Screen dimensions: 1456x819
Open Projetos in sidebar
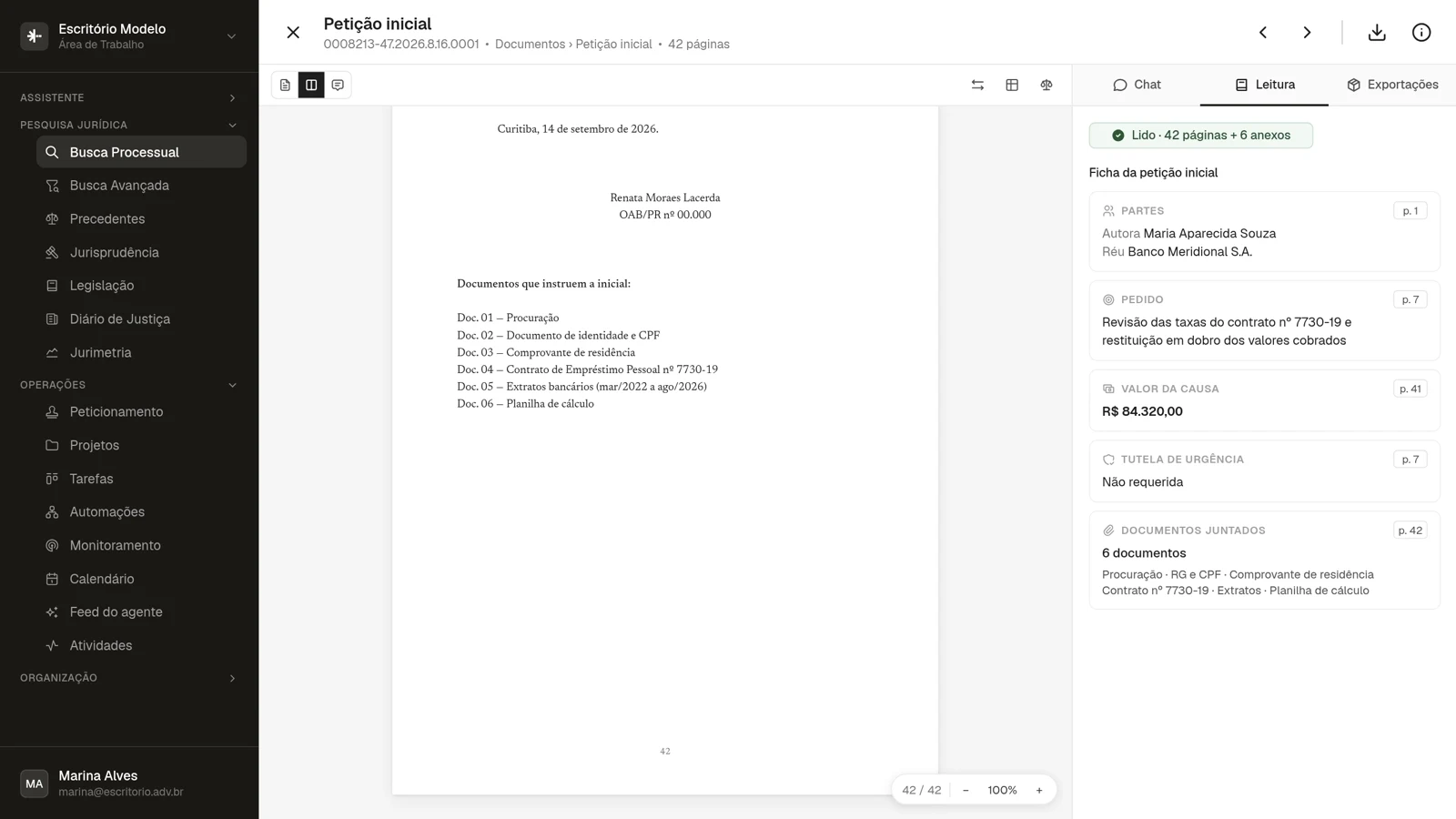(141, 445)
